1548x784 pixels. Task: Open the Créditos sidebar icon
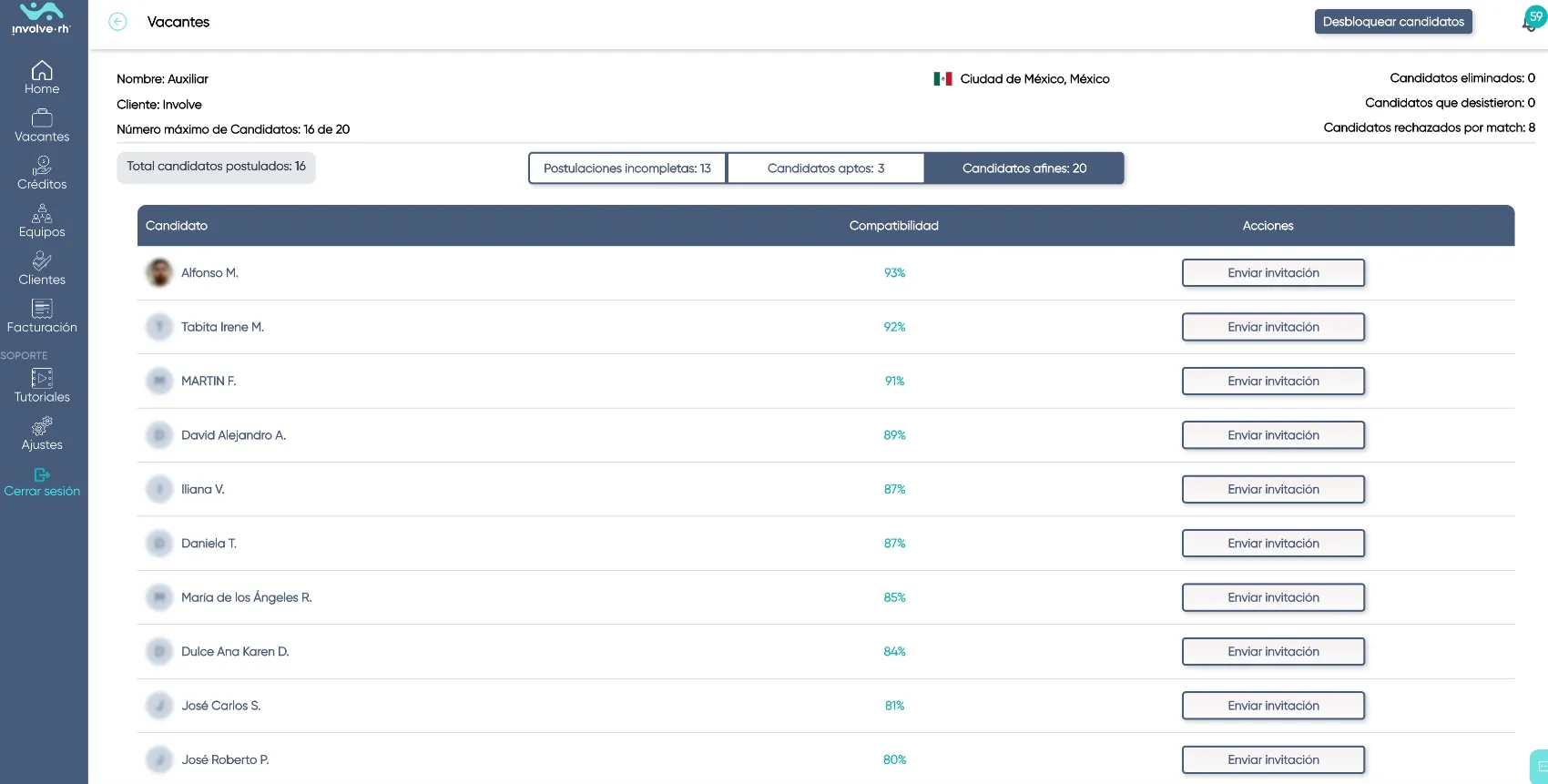pyautogui.click(x=42, y=165)
